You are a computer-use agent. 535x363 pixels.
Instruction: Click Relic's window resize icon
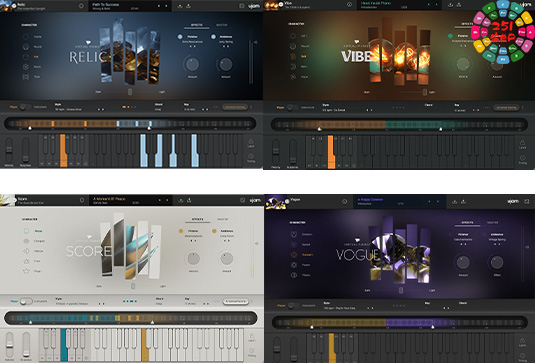242,6
